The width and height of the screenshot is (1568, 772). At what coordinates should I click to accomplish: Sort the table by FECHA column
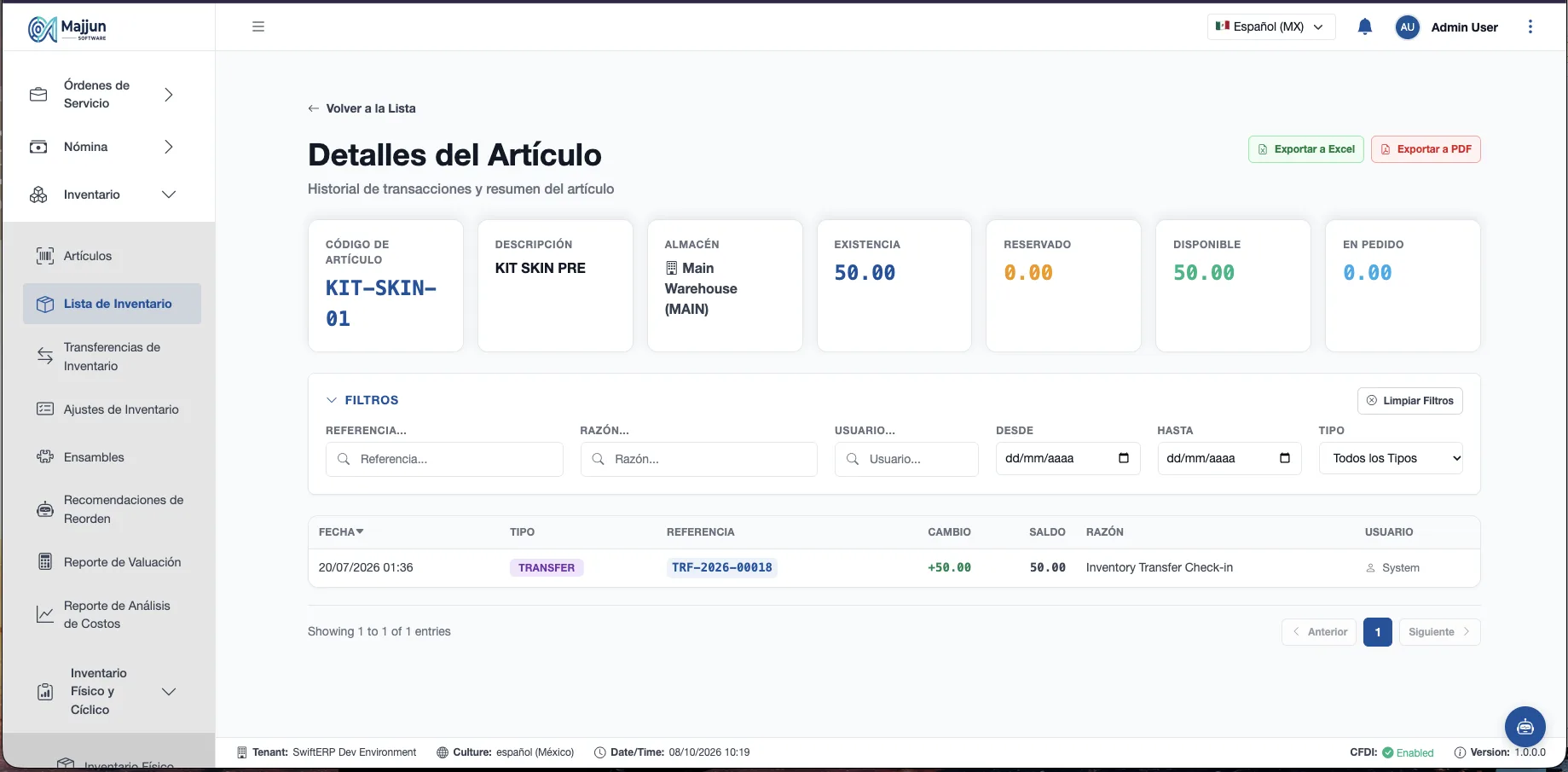(x=341, y=531)
